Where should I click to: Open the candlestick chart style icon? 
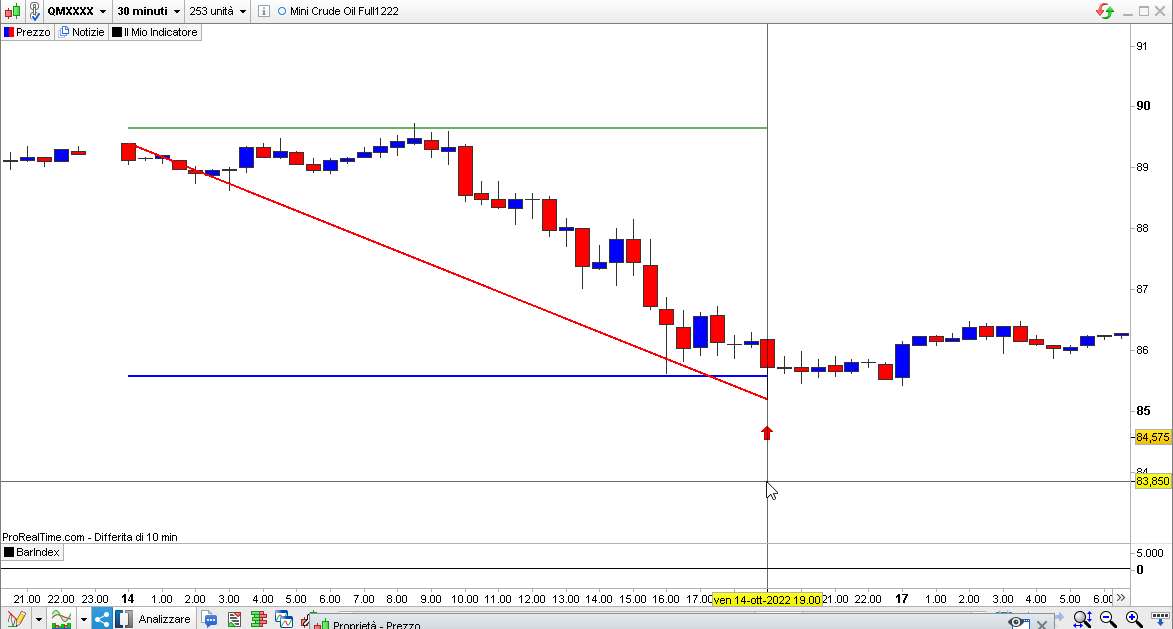(x=13, y=11)
